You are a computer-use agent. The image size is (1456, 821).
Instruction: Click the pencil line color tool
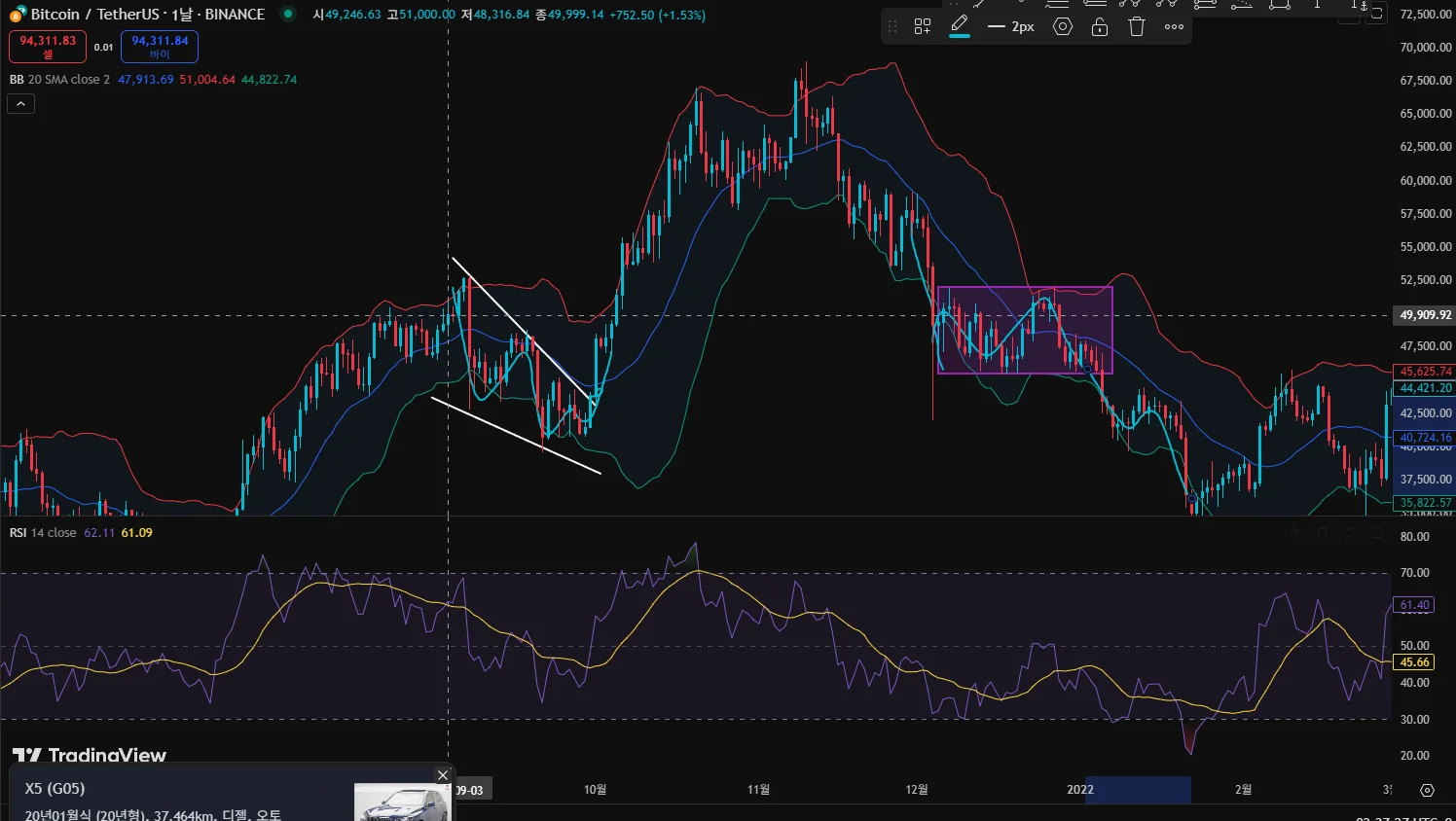(960, 26)
